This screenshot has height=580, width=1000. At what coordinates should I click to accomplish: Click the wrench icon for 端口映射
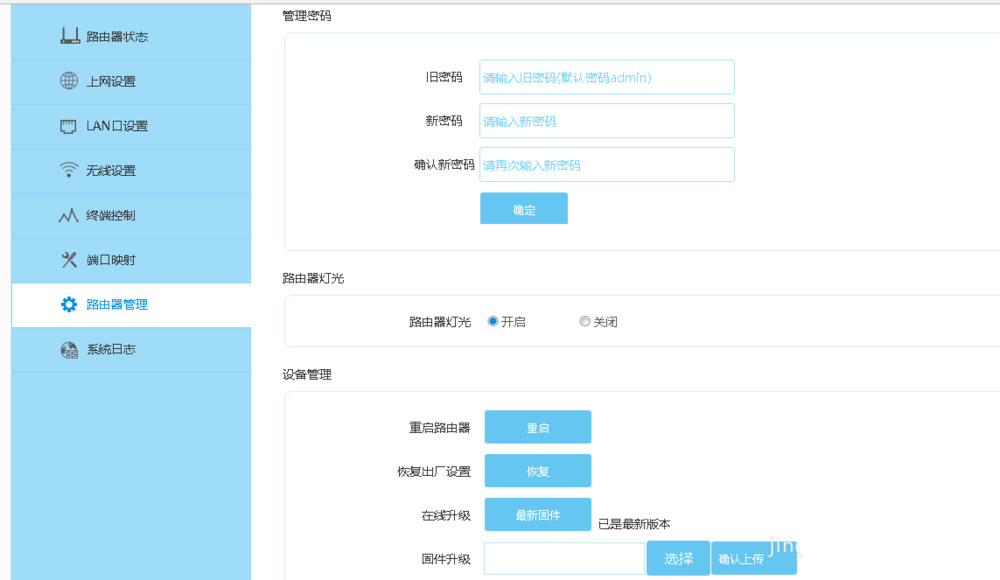67,260
